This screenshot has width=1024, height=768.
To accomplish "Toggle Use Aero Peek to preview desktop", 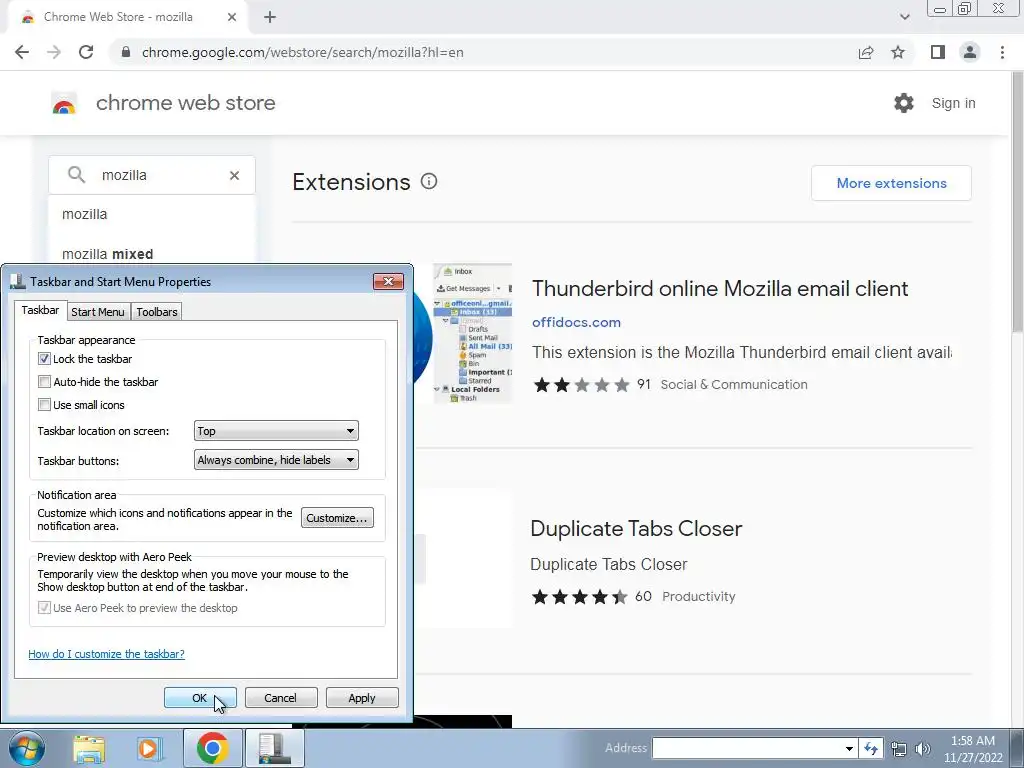I will click(44, 607).
